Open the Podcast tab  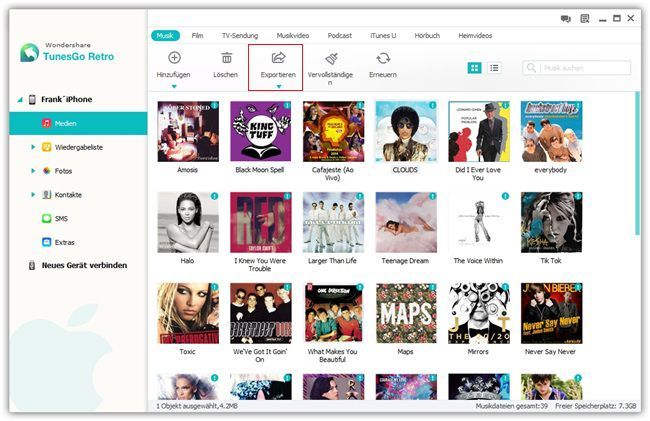tap(340, 36)
